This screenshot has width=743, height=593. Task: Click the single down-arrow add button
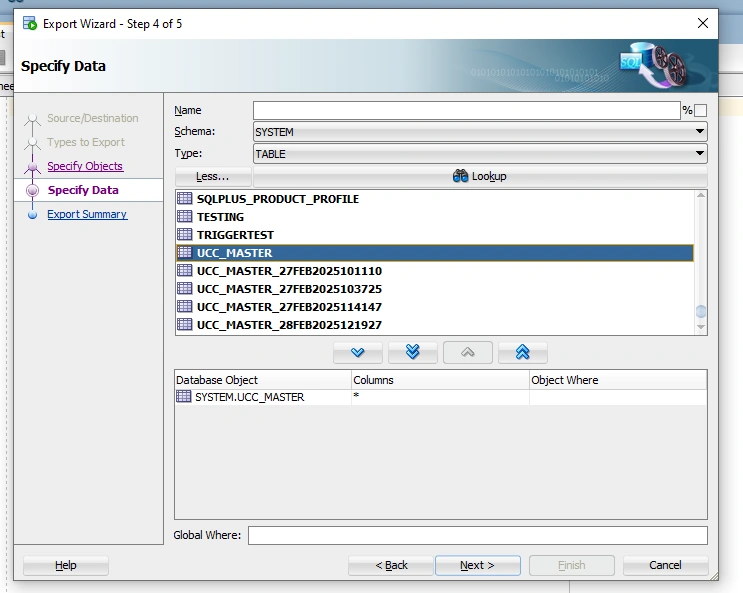[x=358, y=352]
